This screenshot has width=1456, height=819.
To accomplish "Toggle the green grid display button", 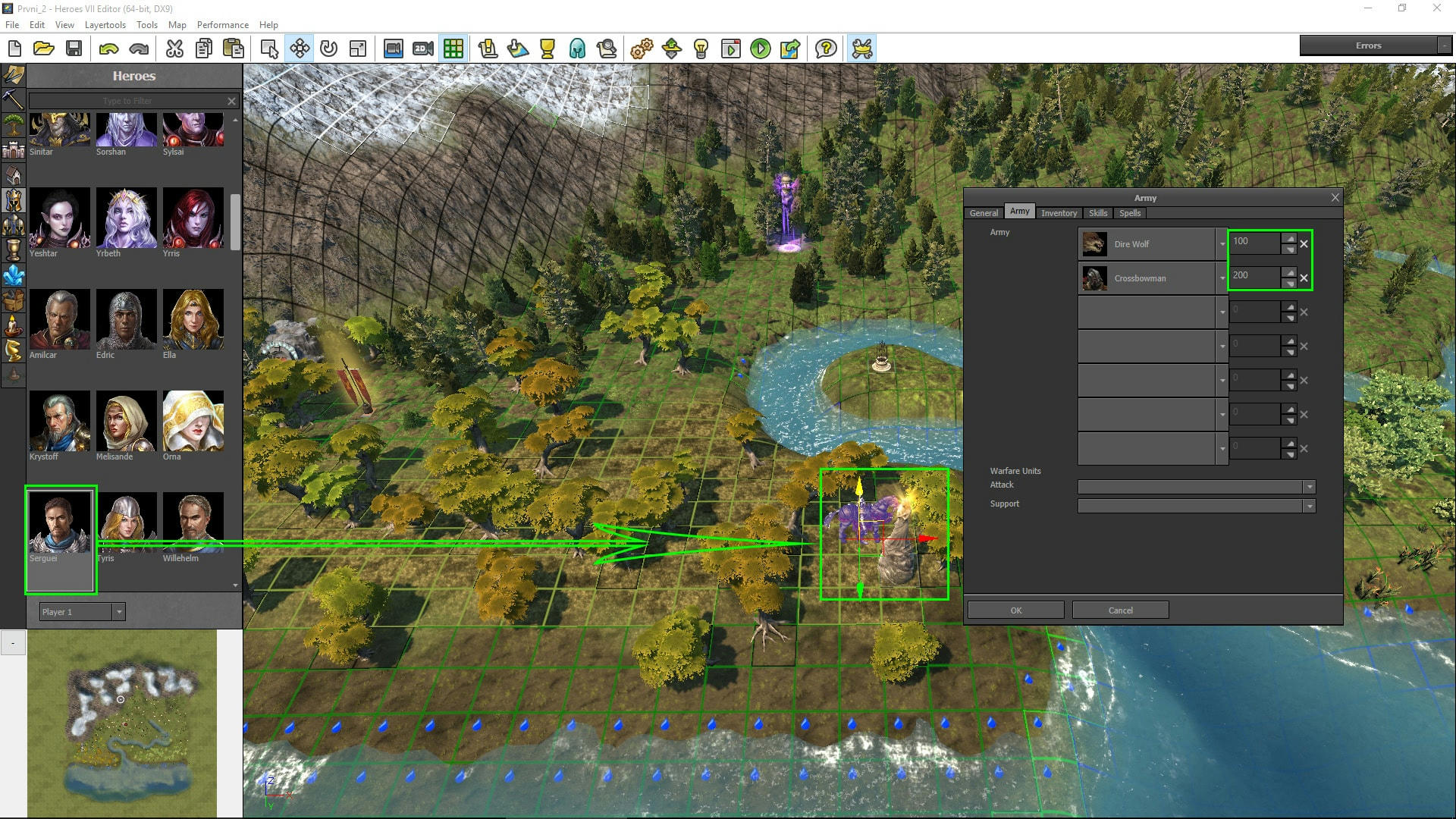I will (453, 49).
